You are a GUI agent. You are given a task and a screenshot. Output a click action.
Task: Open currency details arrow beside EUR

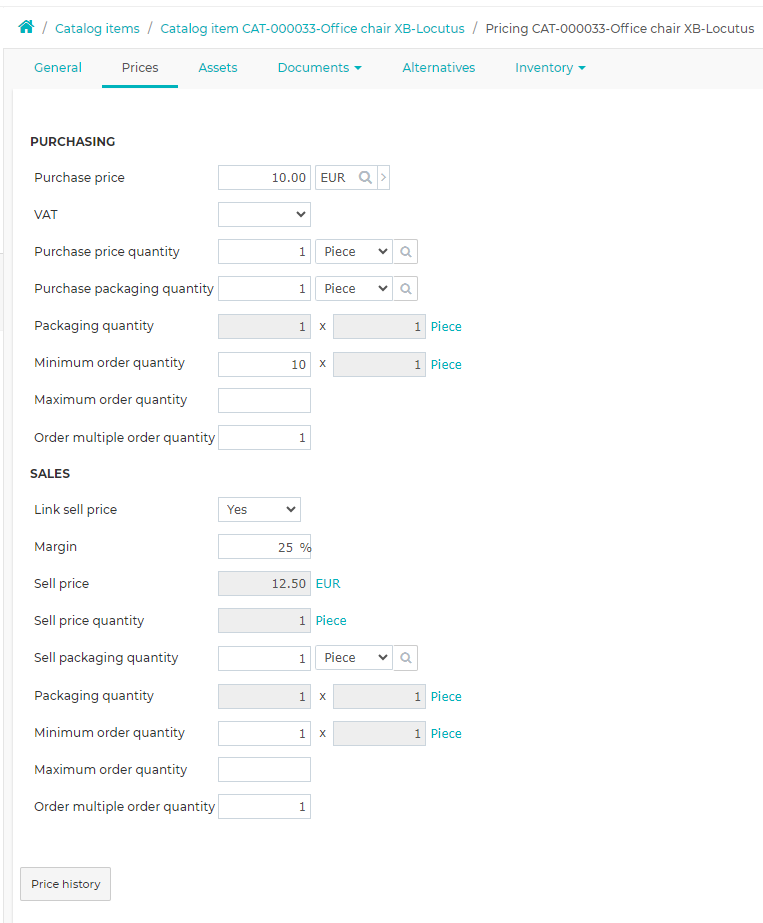coord(383,178)
